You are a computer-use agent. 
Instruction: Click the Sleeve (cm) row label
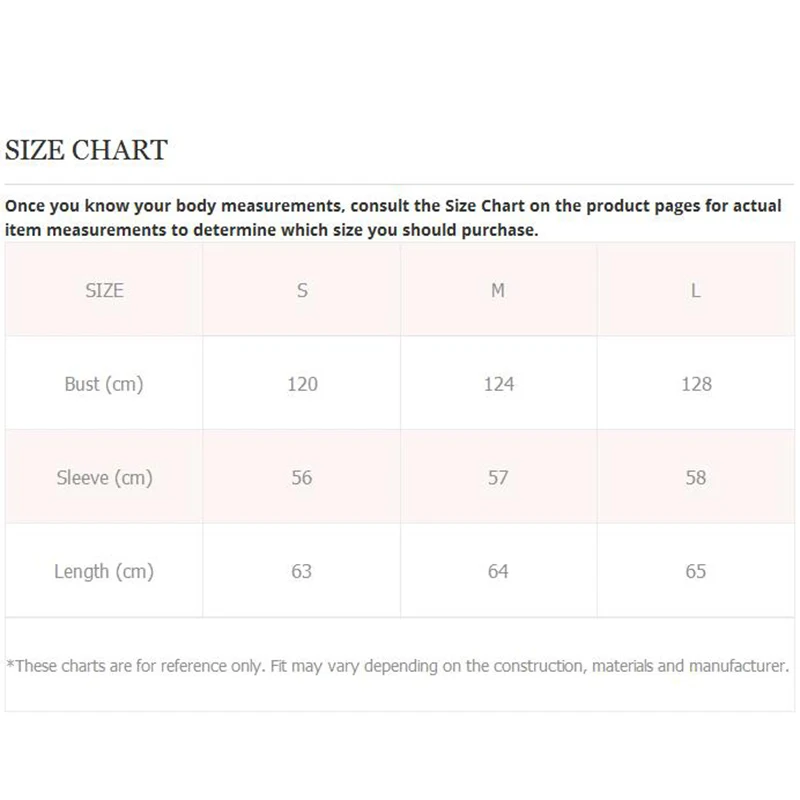pyautogui.click(x=104, y=478)
